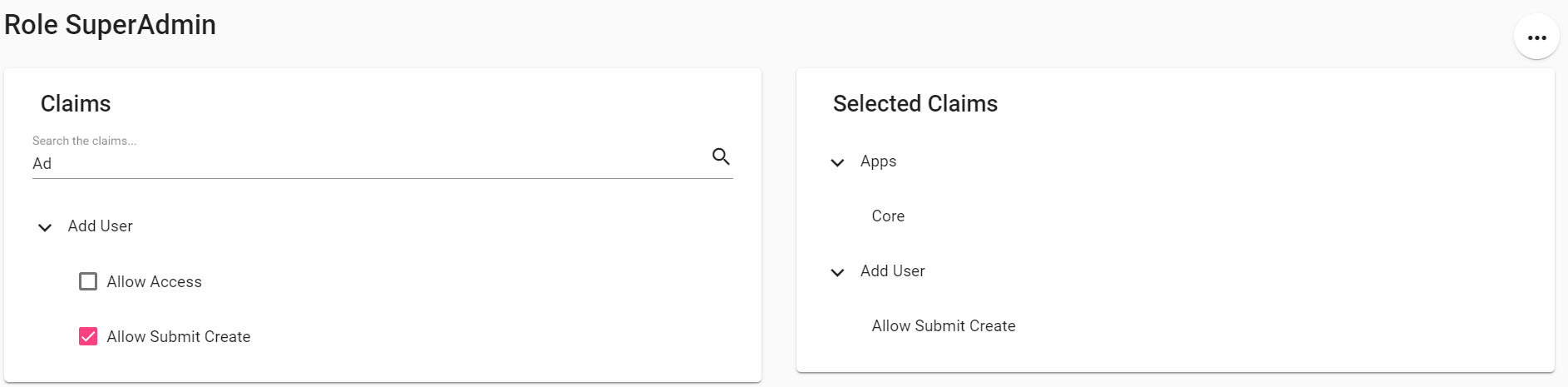This screenshot has height=387, width=1568.
Task: Collapse the Apps chevron in Selected Claims
Action: [837, 162]
